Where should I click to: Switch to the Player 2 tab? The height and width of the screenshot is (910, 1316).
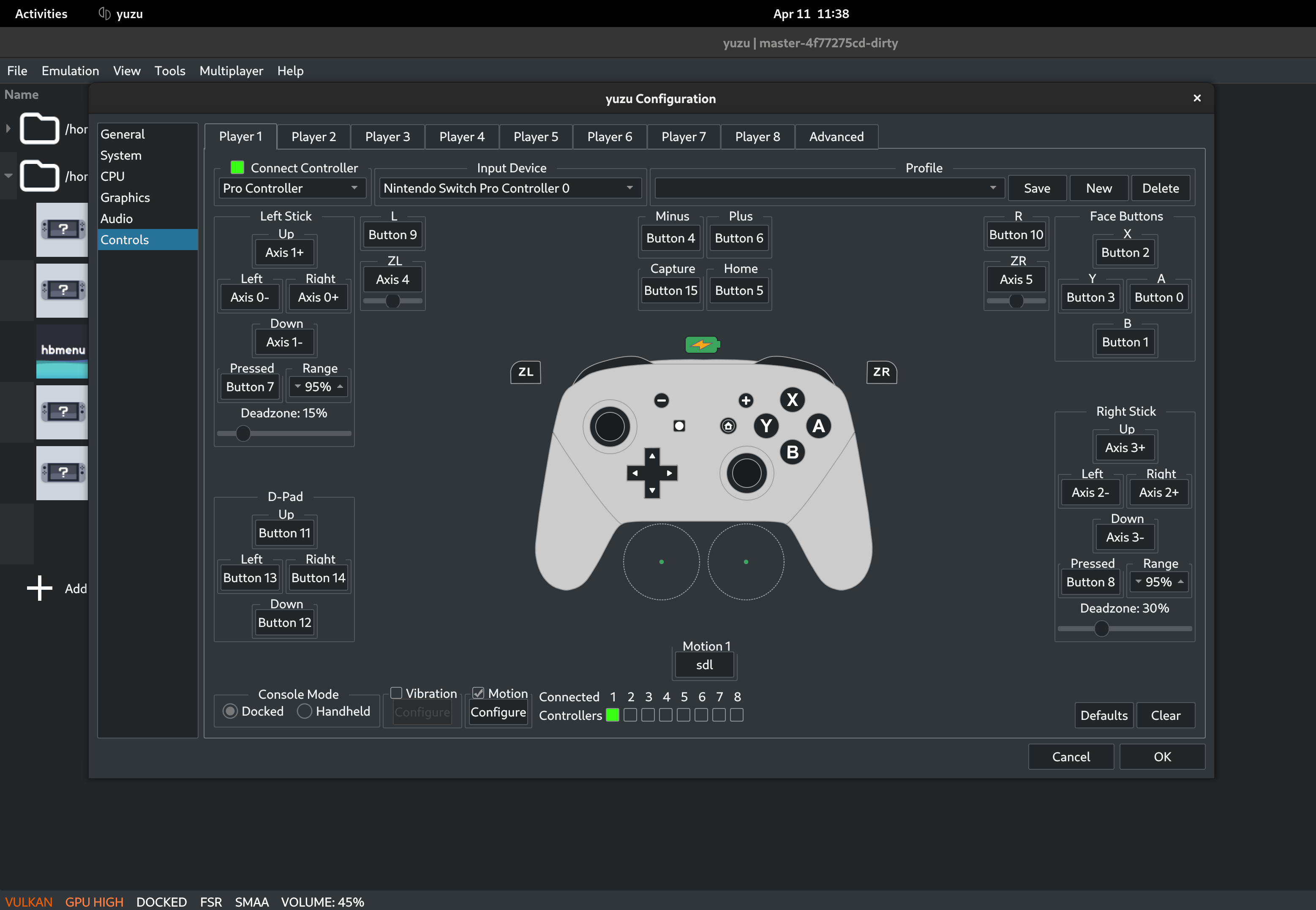[x=313, y=137]
